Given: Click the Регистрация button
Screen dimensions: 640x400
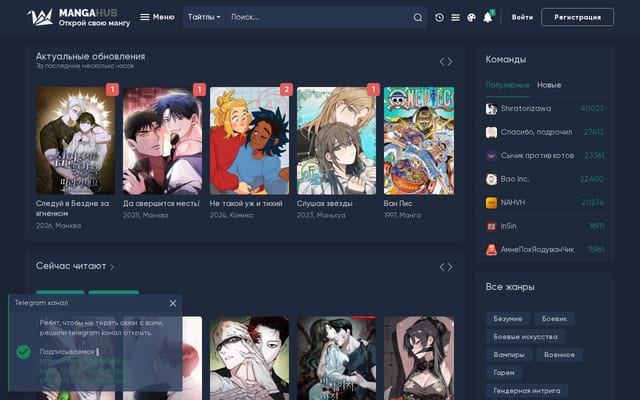Looking at the screenshot, I should click(x=578, y=17).
